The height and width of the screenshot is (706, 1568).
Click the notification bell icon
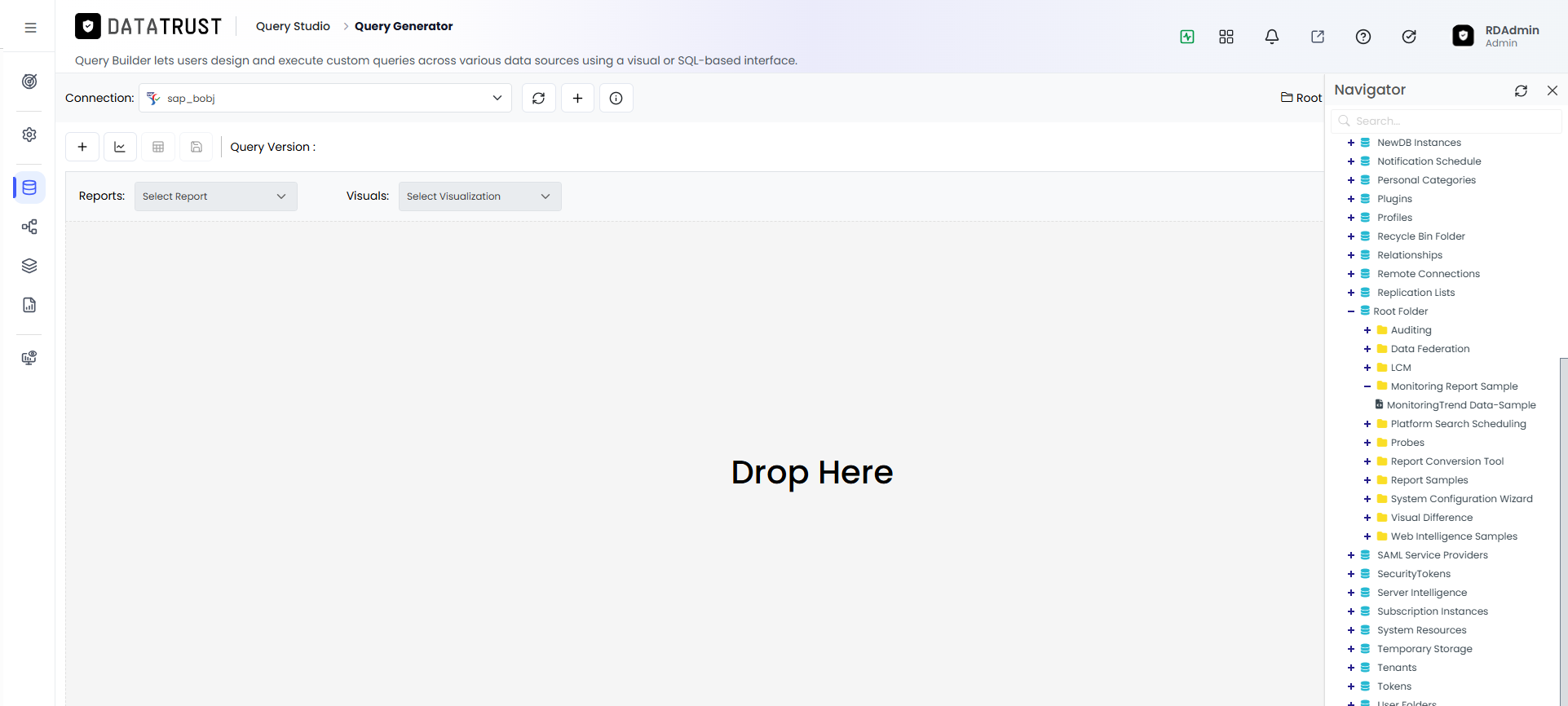point(1271,37)
